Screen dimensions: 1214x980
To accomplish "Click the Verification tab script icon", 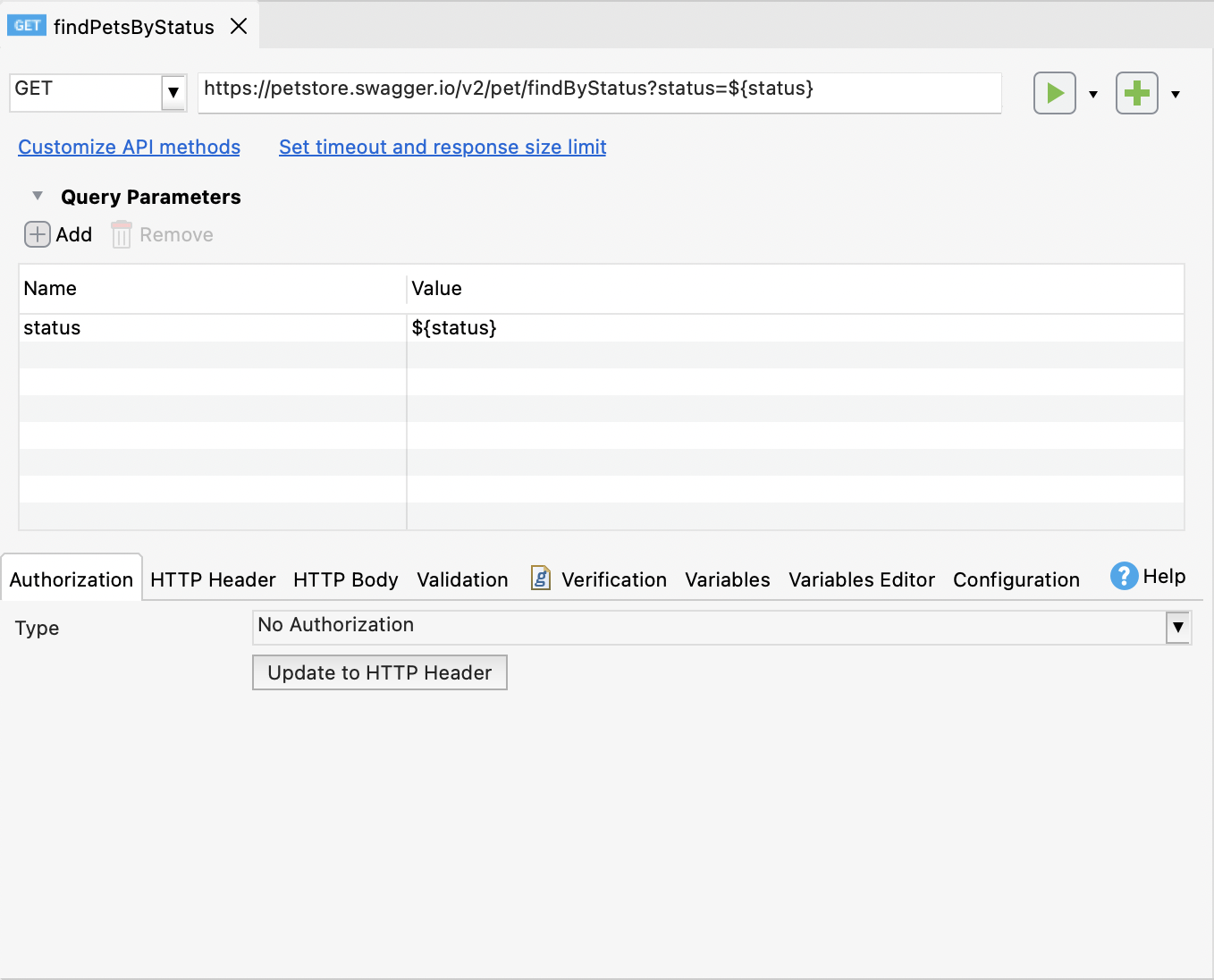I will (540, 578).
